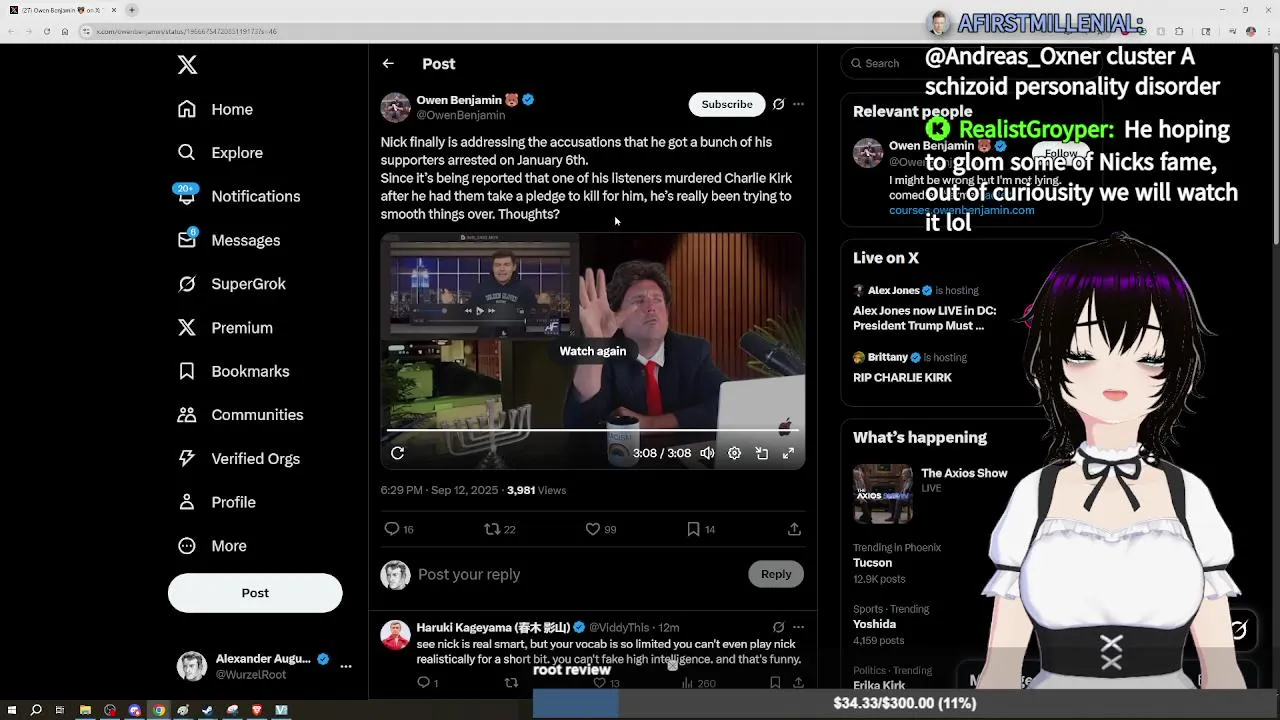Expand the More menu in sidebar
Screen dimensions: 1280x720
(211, 546)
